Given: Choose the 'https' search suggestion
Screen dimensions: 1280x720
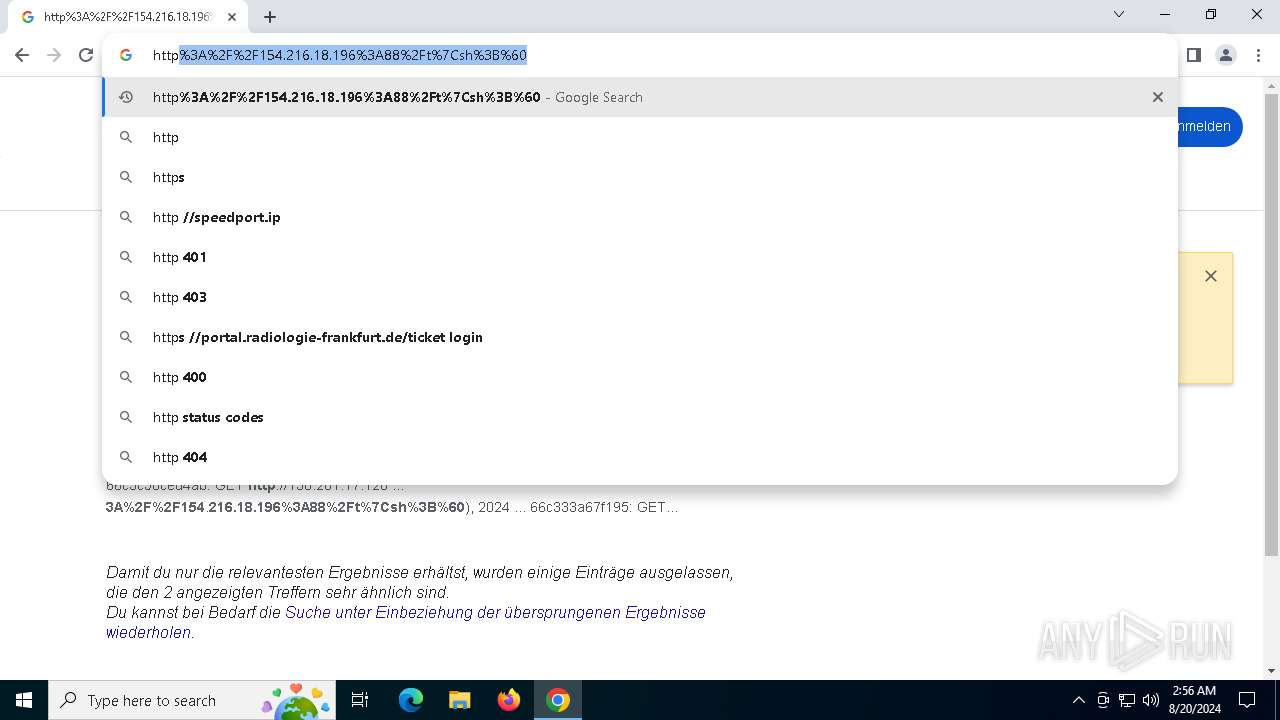Looking at the screenshot, I should pos(640,177).
